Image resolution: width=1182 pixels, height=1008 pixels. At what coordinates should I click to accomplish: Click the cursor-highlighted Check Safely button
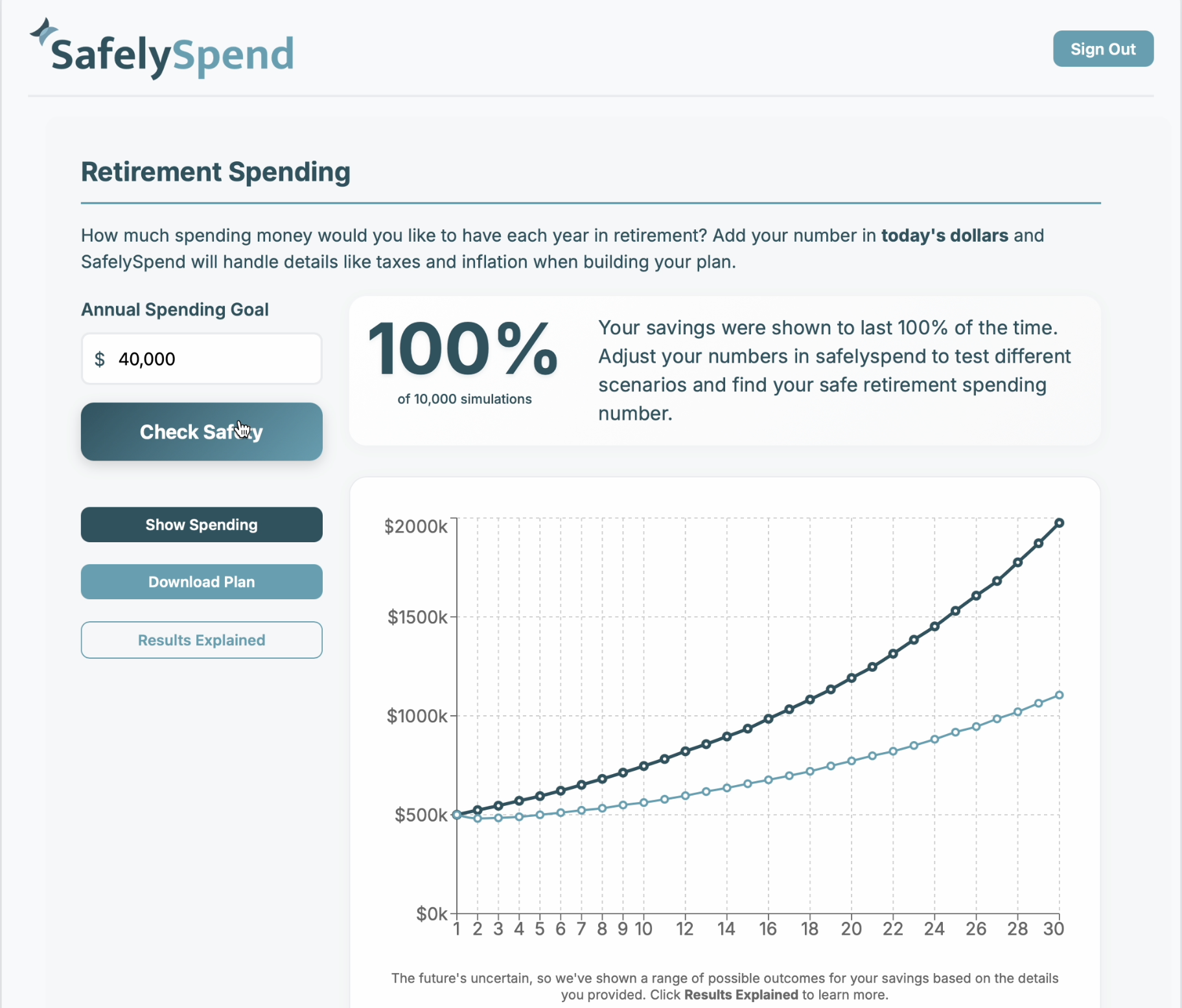[201, 431]
